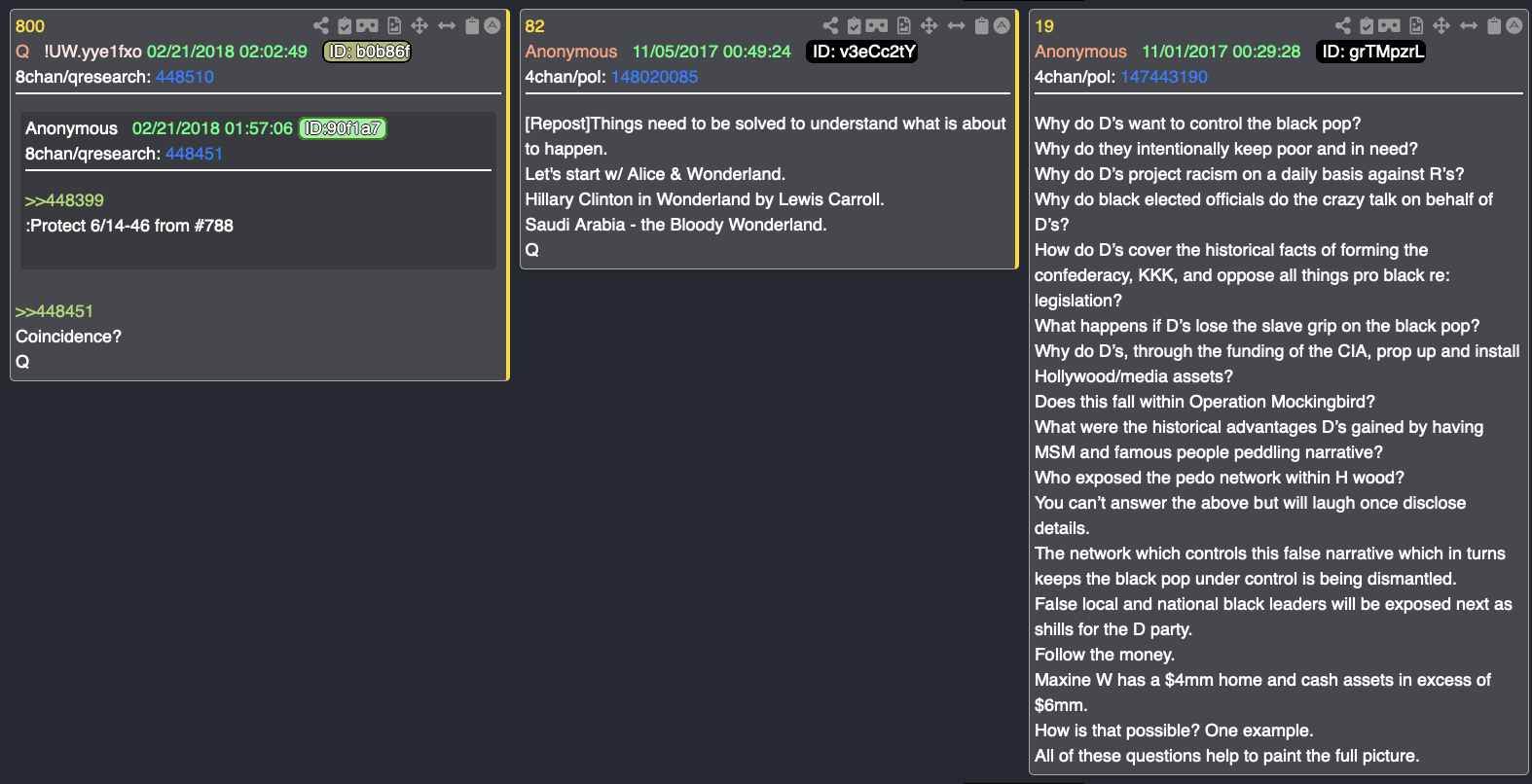Click 'Let's start w/ Alice & Wonderland.' line
The width and height of the screenshot is (1532, 784).
point(655,174)
